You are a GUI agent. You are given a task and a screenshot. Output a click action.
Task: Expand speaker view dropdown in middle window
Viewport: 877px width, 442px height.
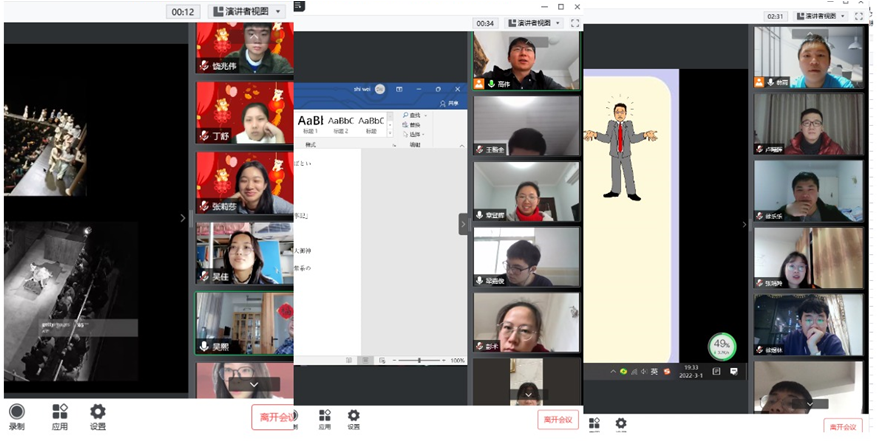pos(532,23)
